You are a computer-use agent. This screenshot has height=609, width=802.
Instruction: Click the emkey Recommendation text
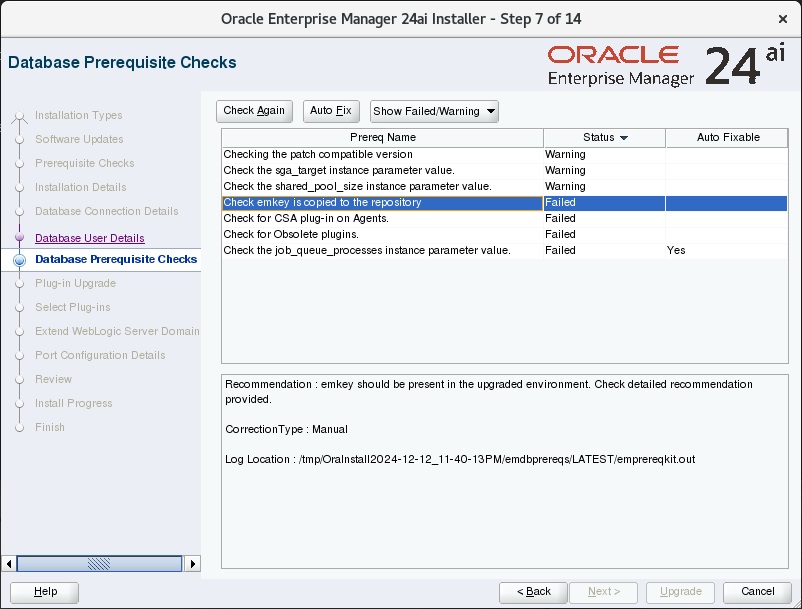point(489,392)
